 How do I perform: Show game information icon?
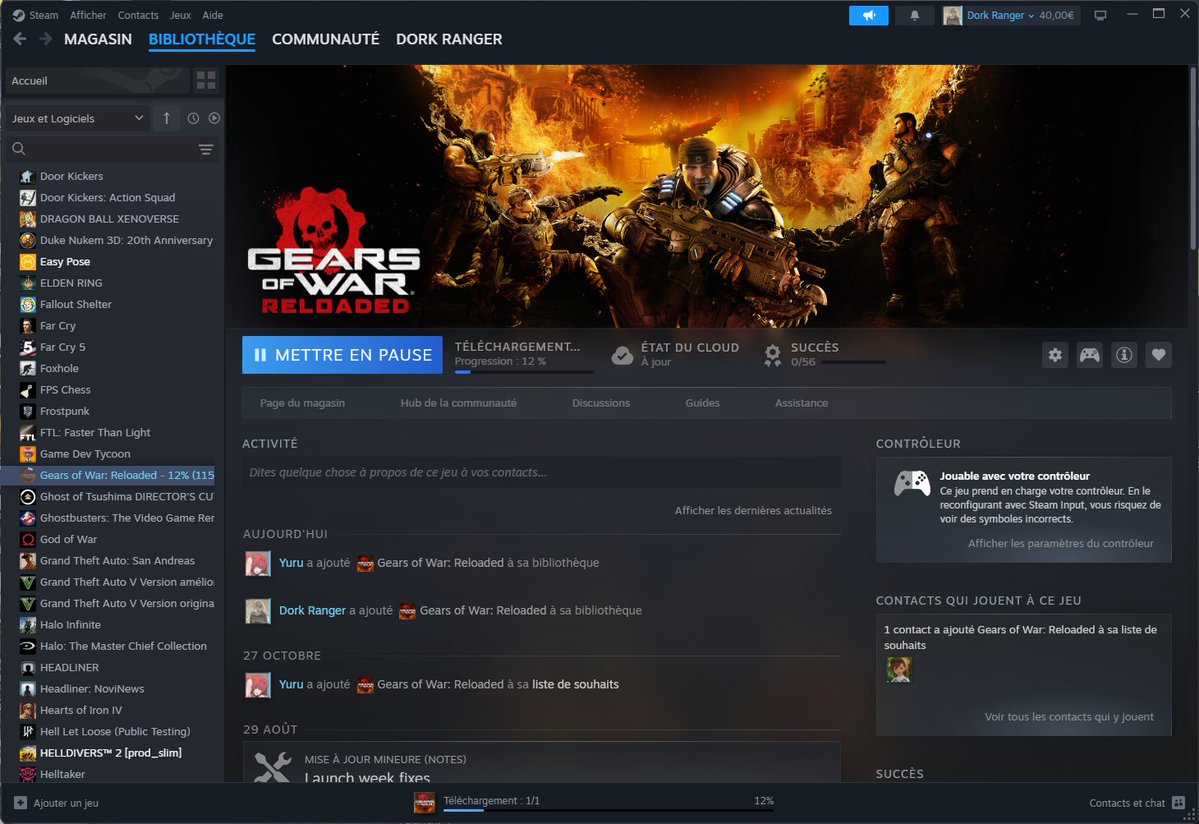(1124, 355)
